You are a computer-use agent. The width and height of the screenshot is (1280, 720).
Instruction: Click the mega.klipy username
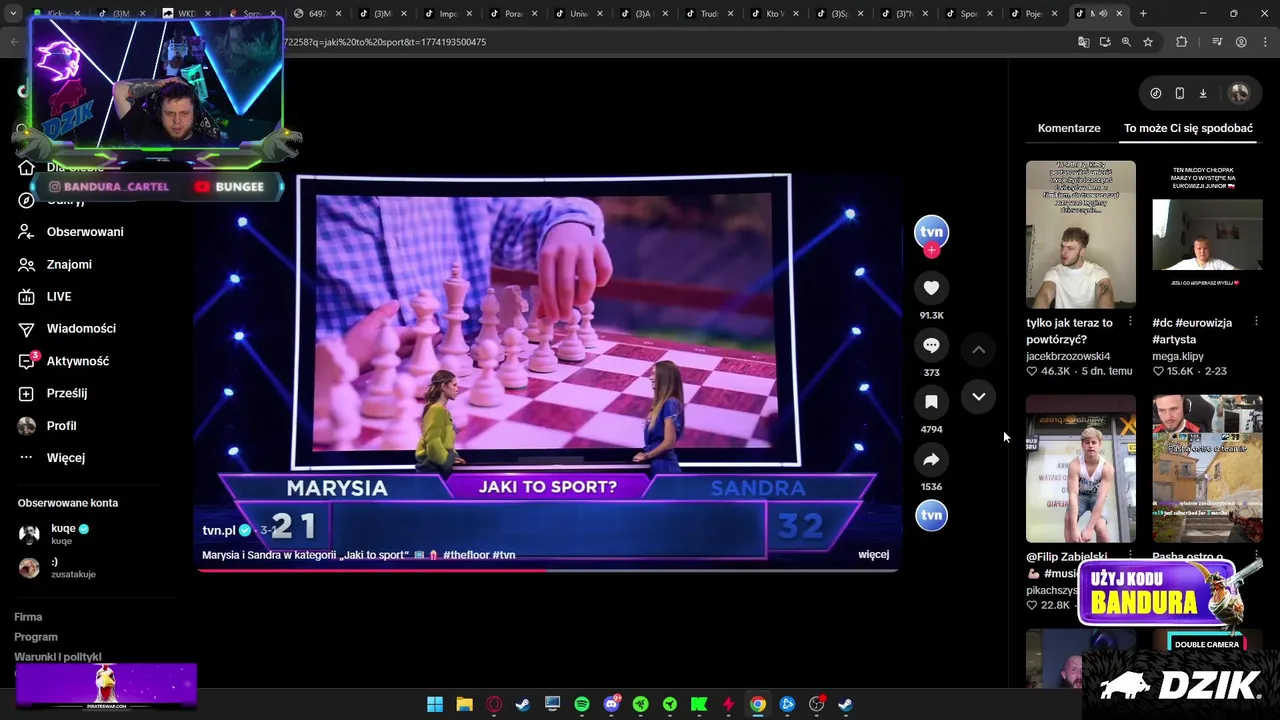(x=1178, y=356)
